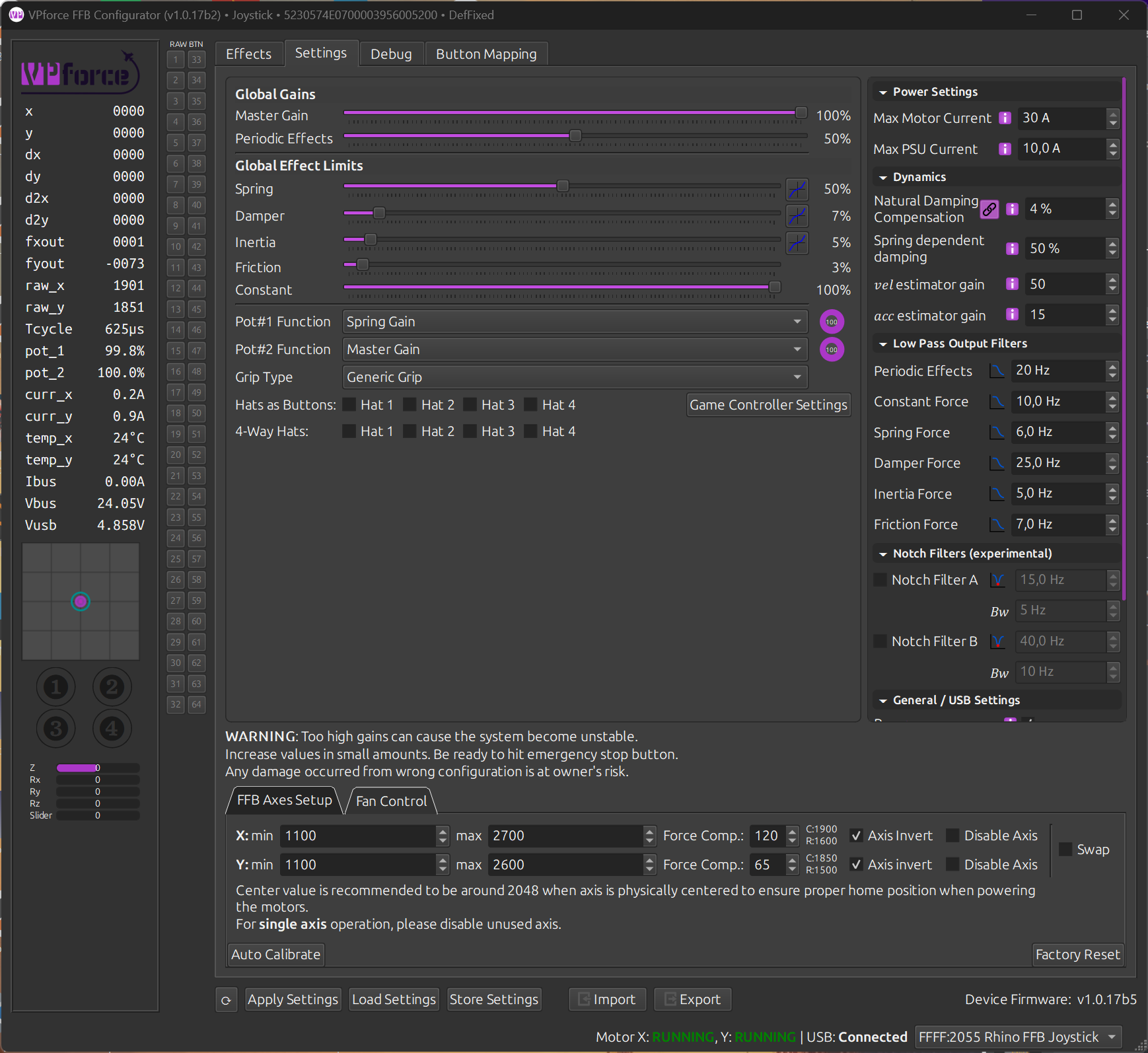
Task: Click the Inertia effect curve icon
Action: [x=797, y=243]
